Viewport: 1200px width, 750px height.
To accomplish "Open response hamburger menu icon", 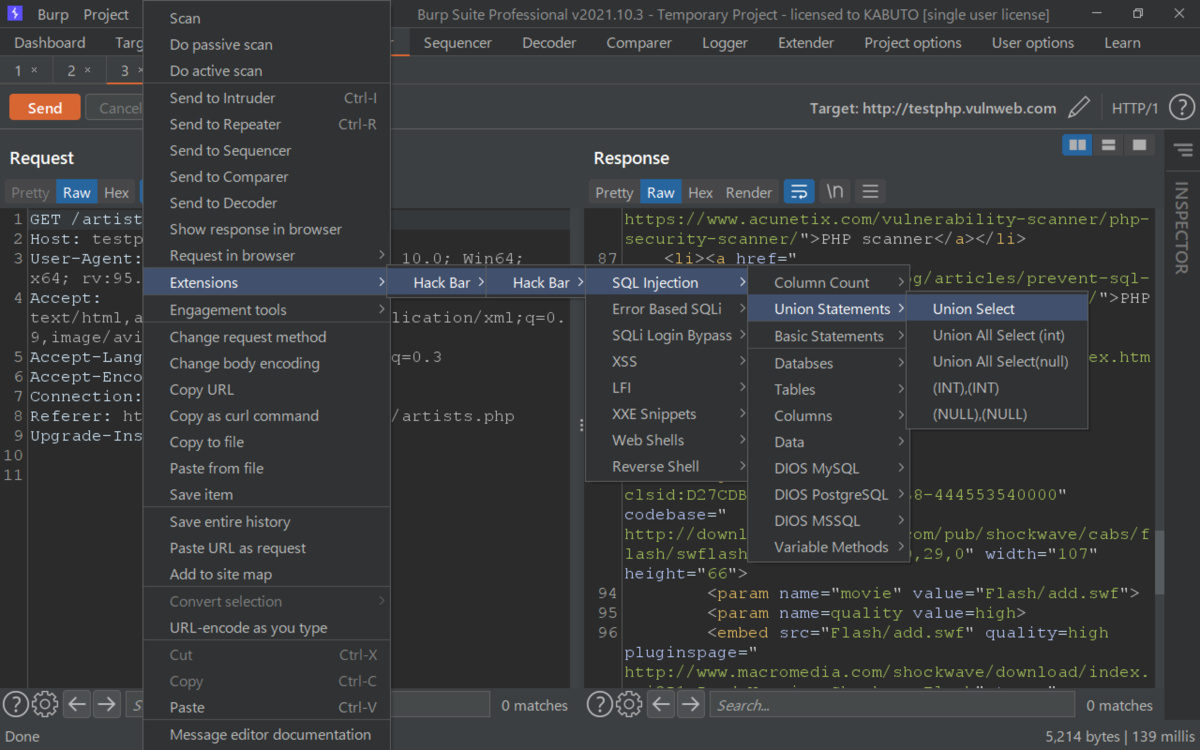I will 870,192.
